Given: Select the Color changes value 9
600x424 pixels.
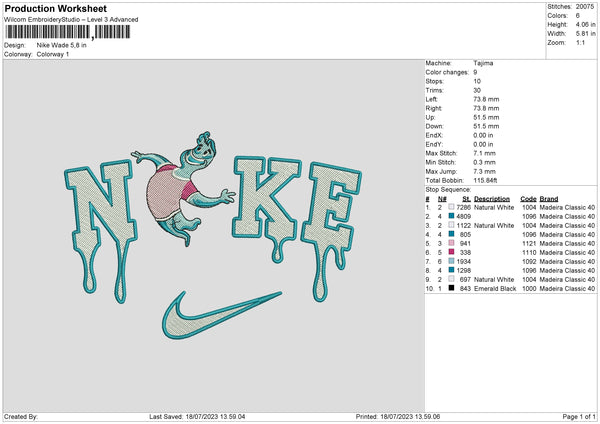Looking at the screenshot, I should tap(475, 72).
